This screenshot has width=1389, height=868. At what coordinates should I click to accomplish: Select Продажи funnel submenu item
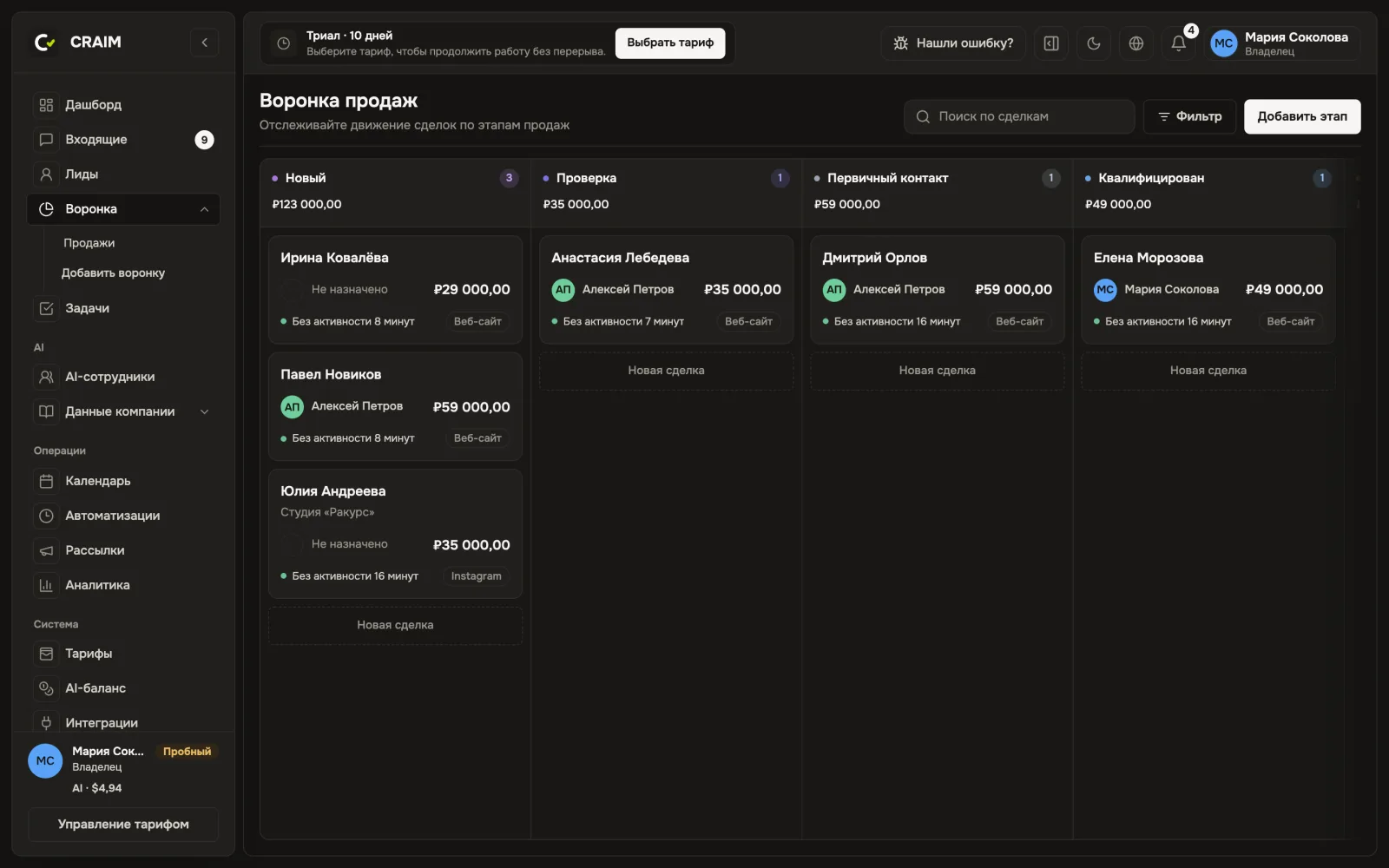point(89,243)
